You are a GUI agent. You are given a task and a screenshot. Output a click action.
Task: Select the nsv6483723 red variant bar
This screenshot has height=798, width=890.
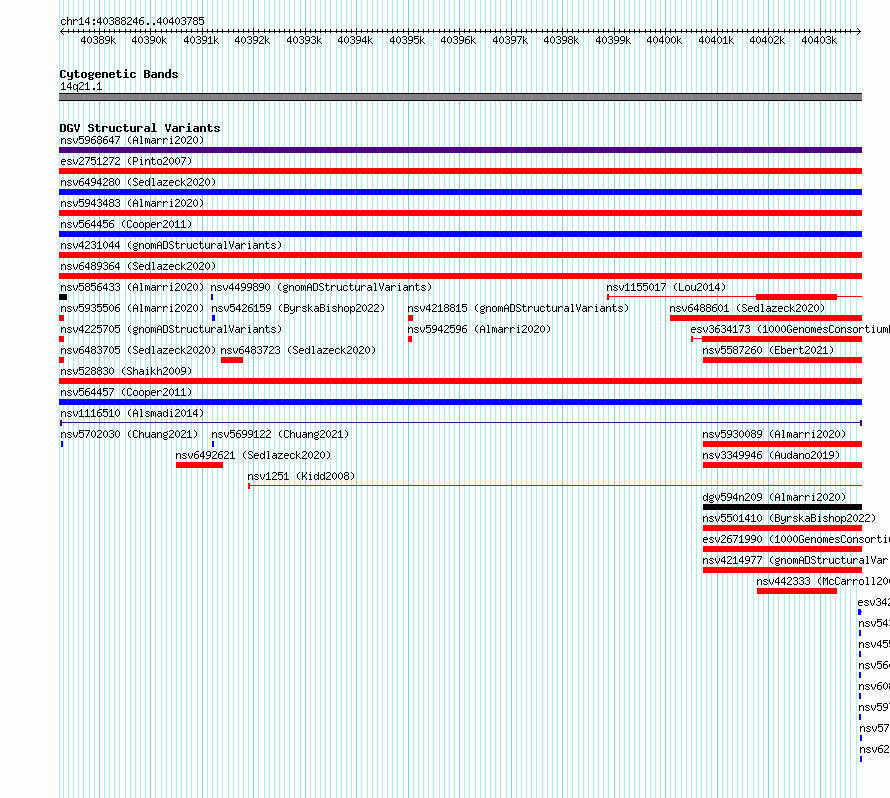(x=232, y=360)
